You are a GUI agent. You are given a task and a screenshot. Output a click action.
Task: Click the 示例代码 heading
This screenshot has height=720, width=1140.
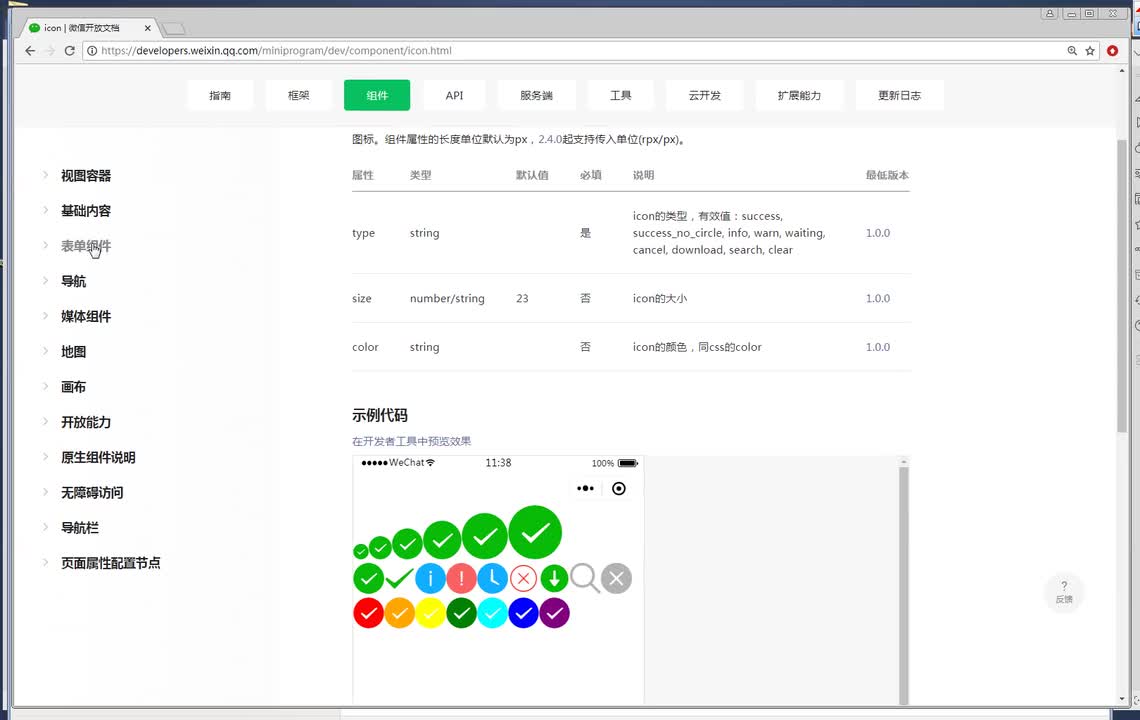click(x=380, y=415)
